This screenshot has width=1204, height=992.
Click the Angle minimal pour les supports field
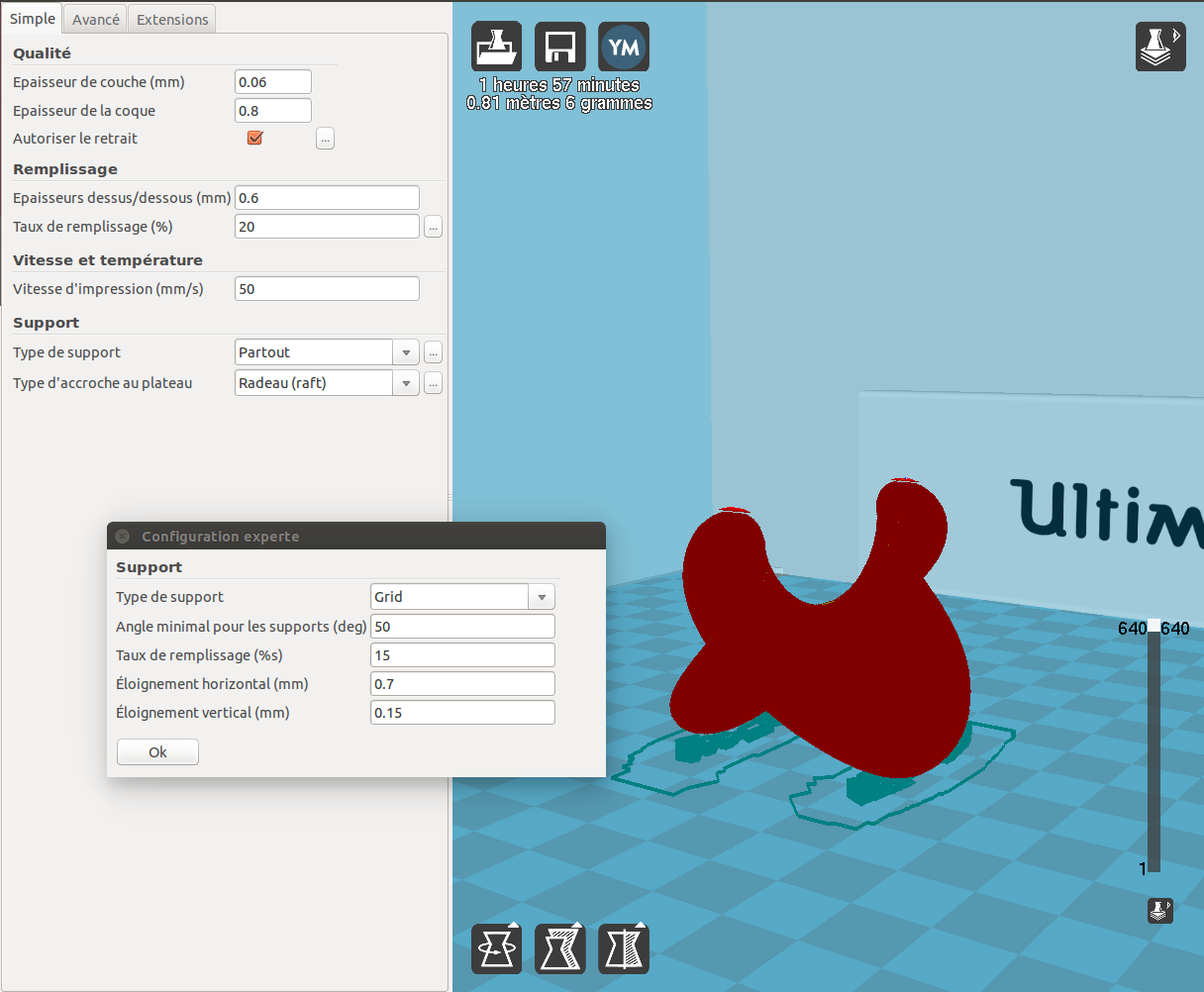(x=462, y=627)
